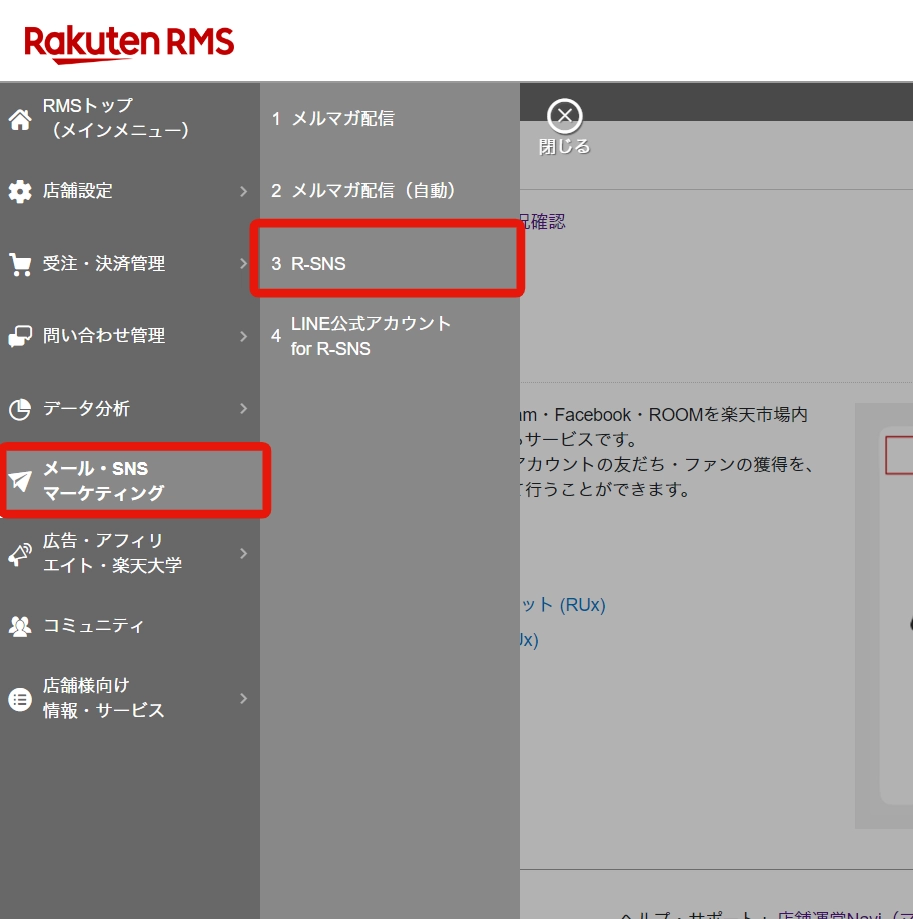This screenshot has width=913, height=919.
Task: Click the shopping cart icon for 受注・決済管理
Action: pos(20,264)
